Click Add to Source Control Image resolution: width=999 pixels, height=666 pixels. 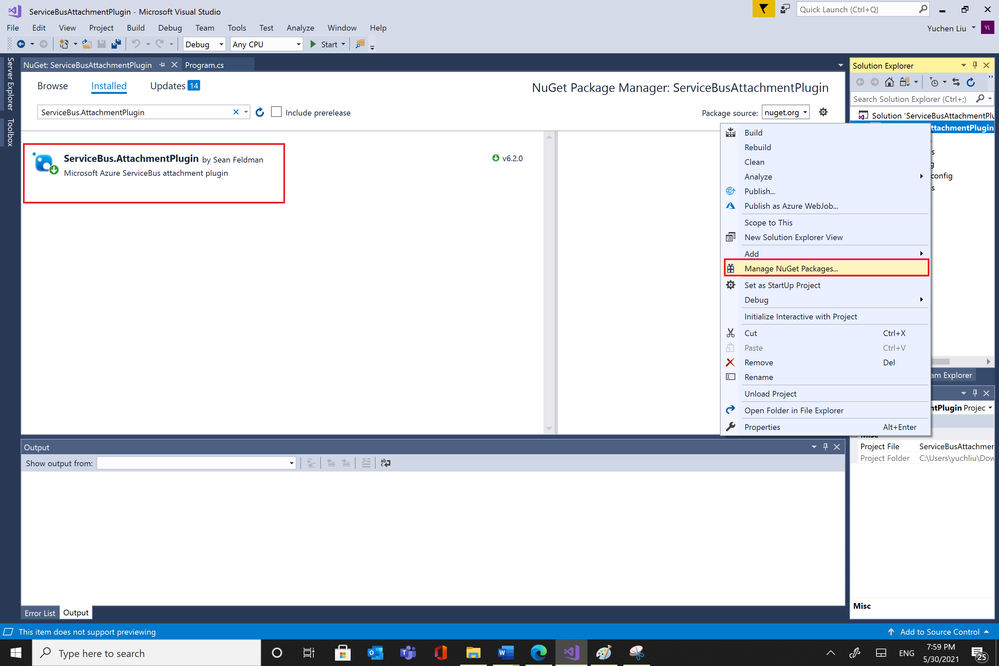[x=939, y=632]
